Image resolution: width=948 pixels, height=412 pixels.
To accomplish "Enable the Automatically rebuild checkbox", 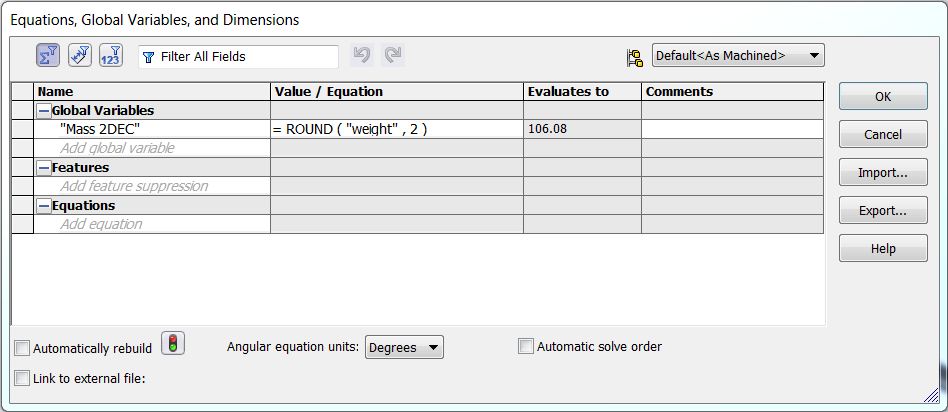I will click(x=22, y=348).
